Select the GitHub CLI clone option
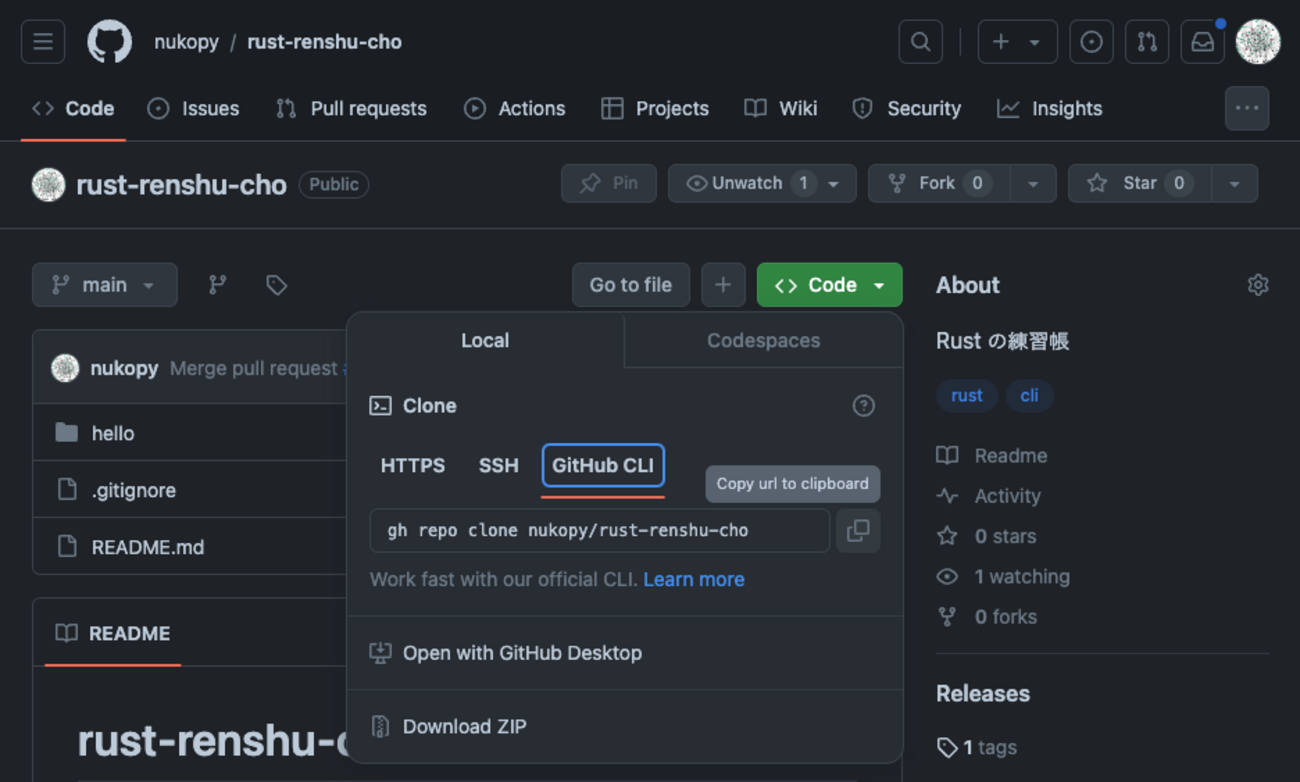Screen dimensions: 1300x782 [603, 465]
